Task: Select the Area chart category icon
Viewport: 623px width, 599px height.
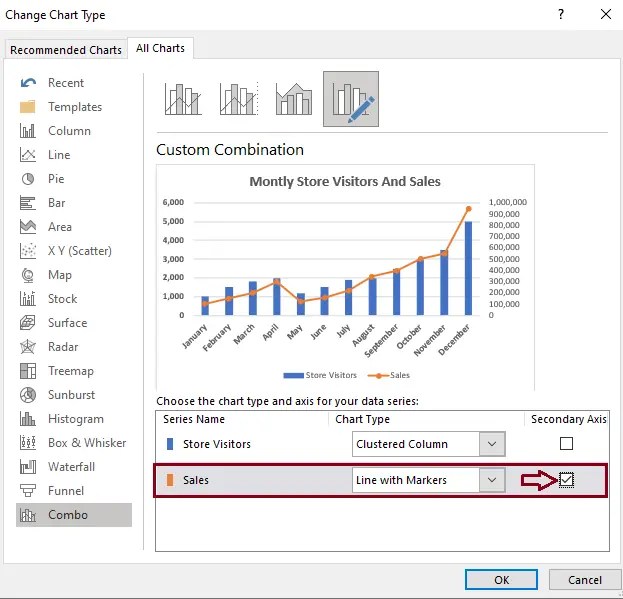Action: [28, 226]
